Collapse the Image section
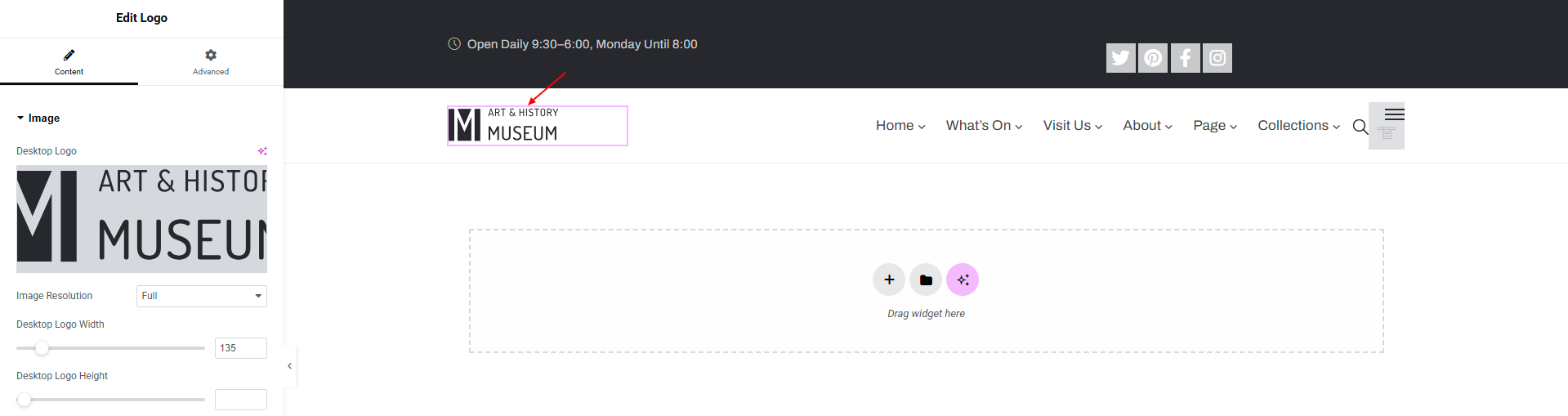This screenshot has height=416, width=1568. (x=38, y=119)
